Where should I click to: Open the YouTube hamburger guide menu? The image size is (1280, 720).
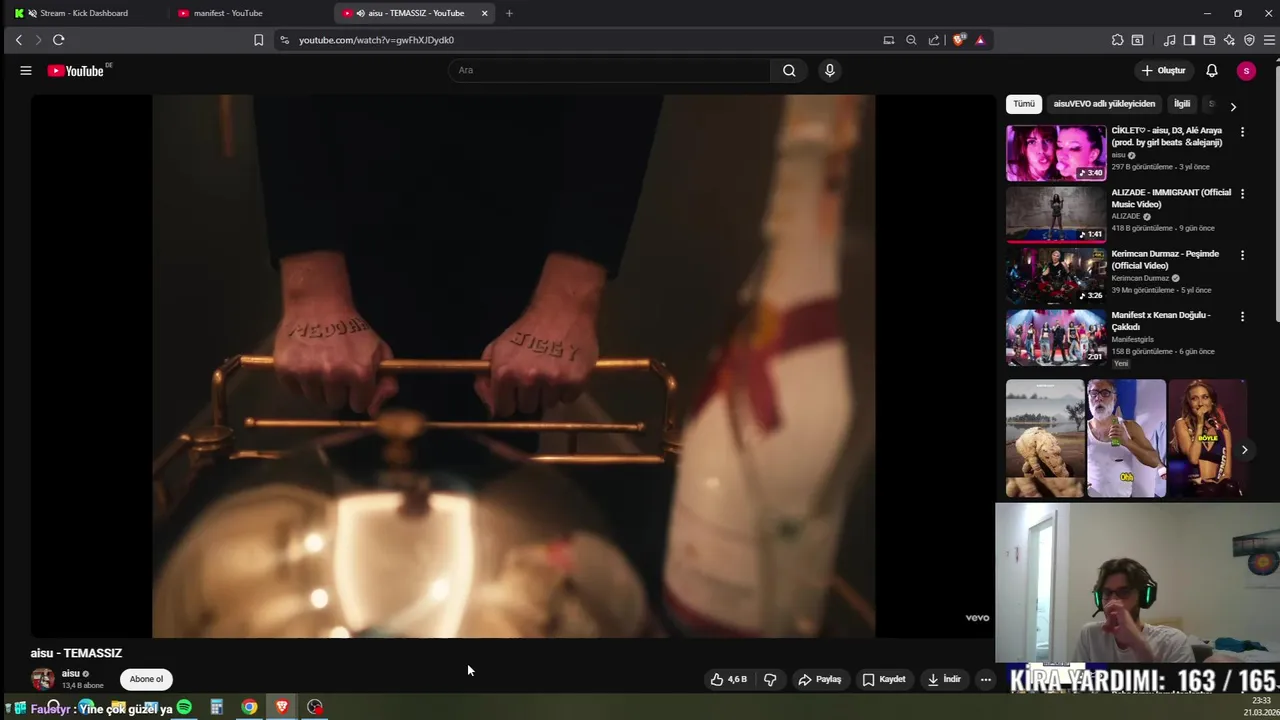[26, 71]
